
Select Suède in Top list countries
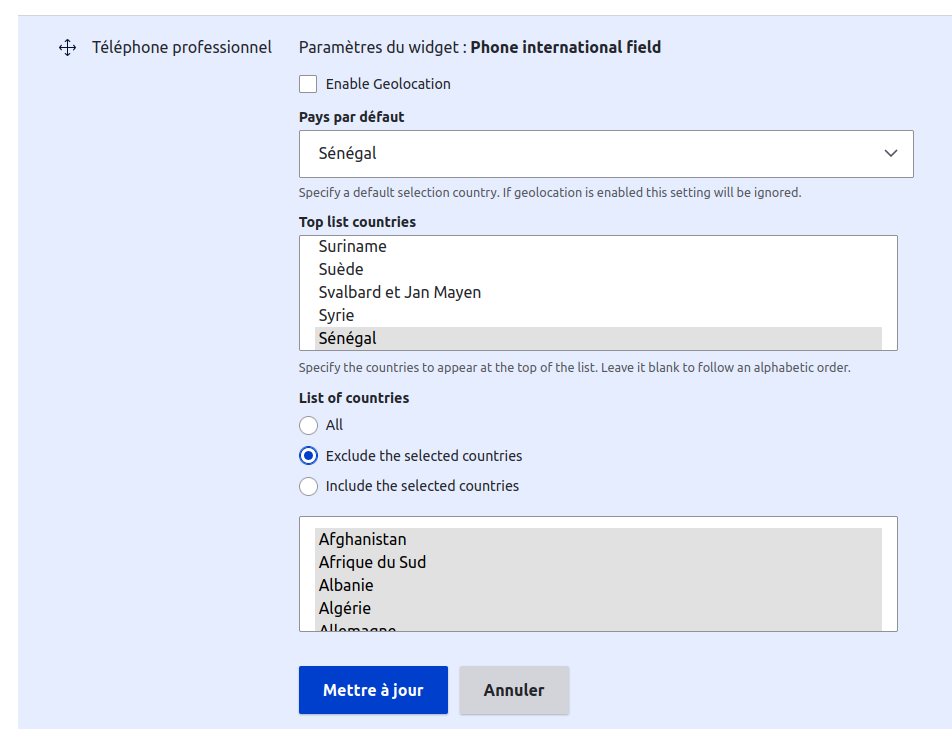(339, 269)
